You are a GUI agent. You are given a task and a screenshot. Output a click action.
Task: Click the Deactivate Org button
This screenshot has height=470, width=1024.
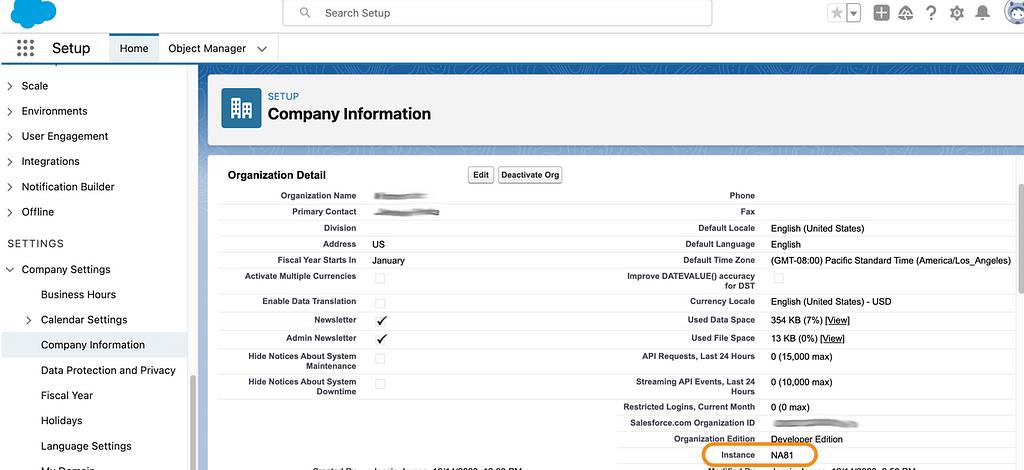(x=530, y=175)
